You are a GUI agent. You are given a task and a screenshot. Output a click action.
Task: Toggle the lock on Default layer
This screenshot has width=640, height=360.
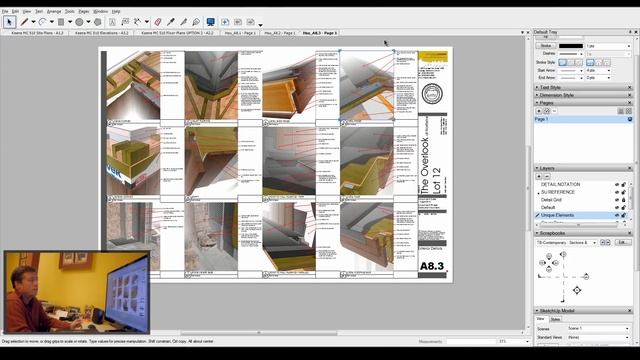point(624,207)
